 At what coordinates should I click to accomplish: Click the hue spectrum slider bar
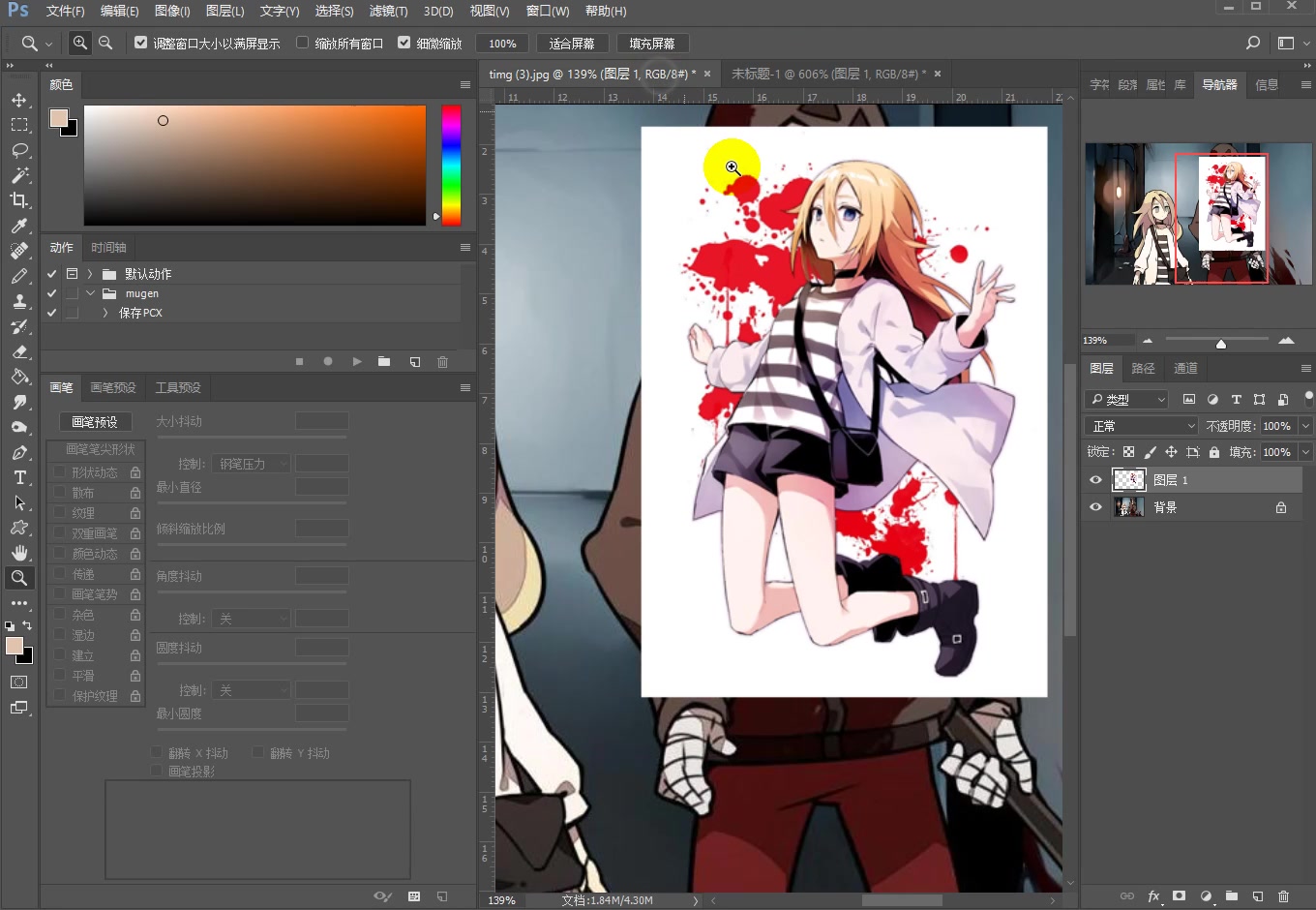[451, 165]
